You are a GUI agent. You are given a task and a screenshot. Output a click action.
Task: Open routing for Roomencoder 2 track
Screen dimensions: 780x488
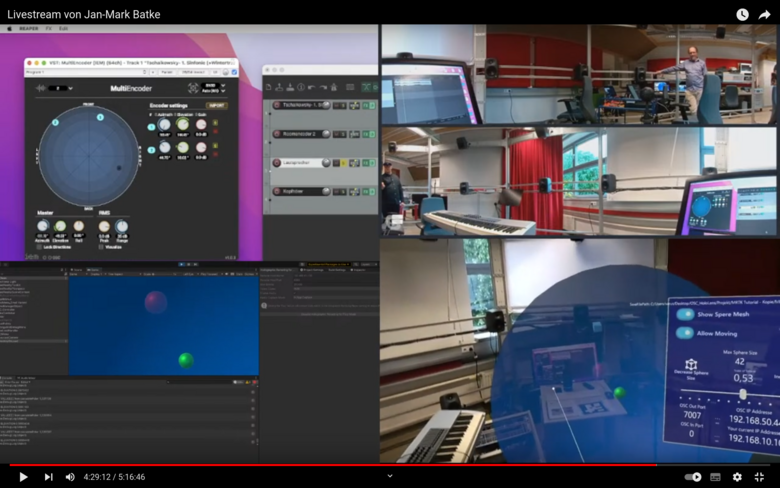pyautogui.click(x=355, y=134)
